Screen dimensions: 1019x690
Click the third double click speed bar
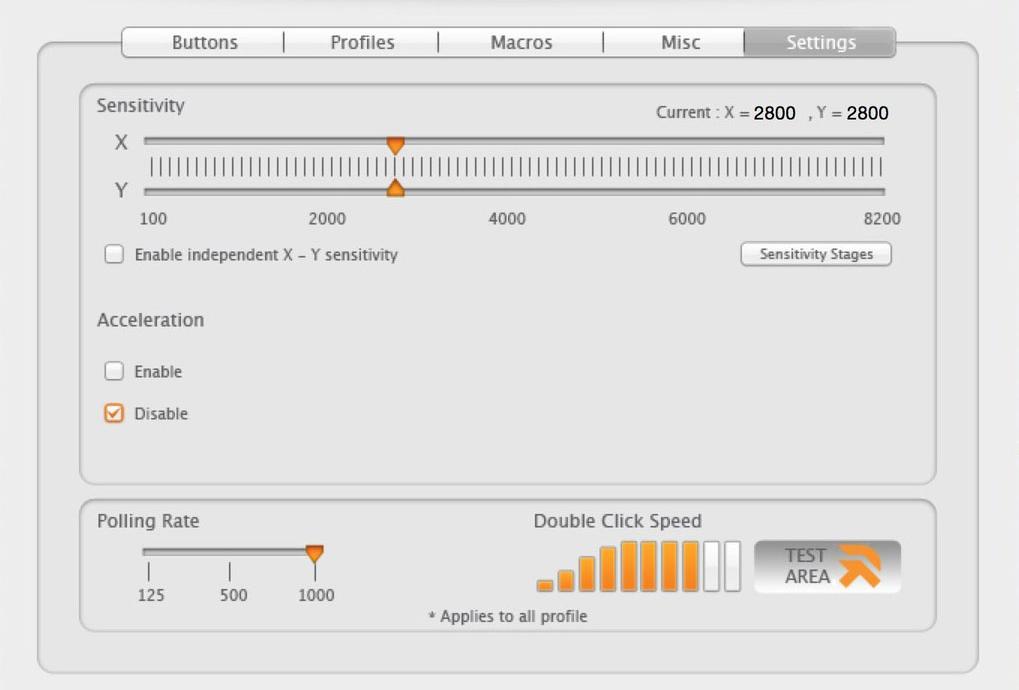click(x=587, y=574)
